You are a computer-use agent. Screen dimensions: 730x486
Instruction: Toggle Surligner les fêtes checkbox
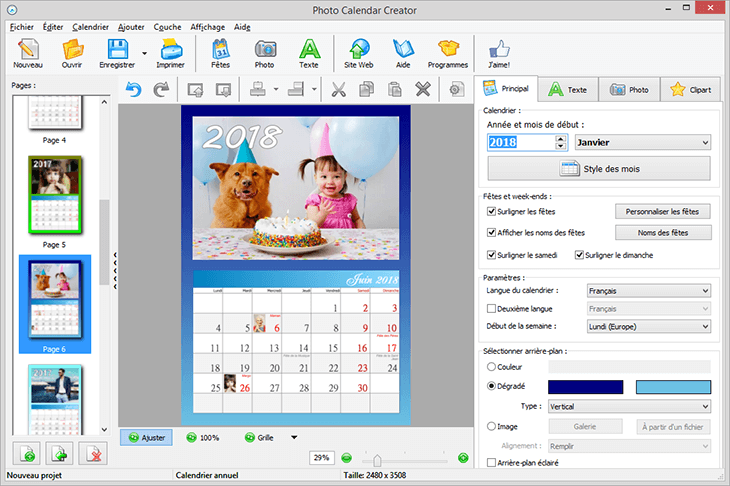[491, 211]
